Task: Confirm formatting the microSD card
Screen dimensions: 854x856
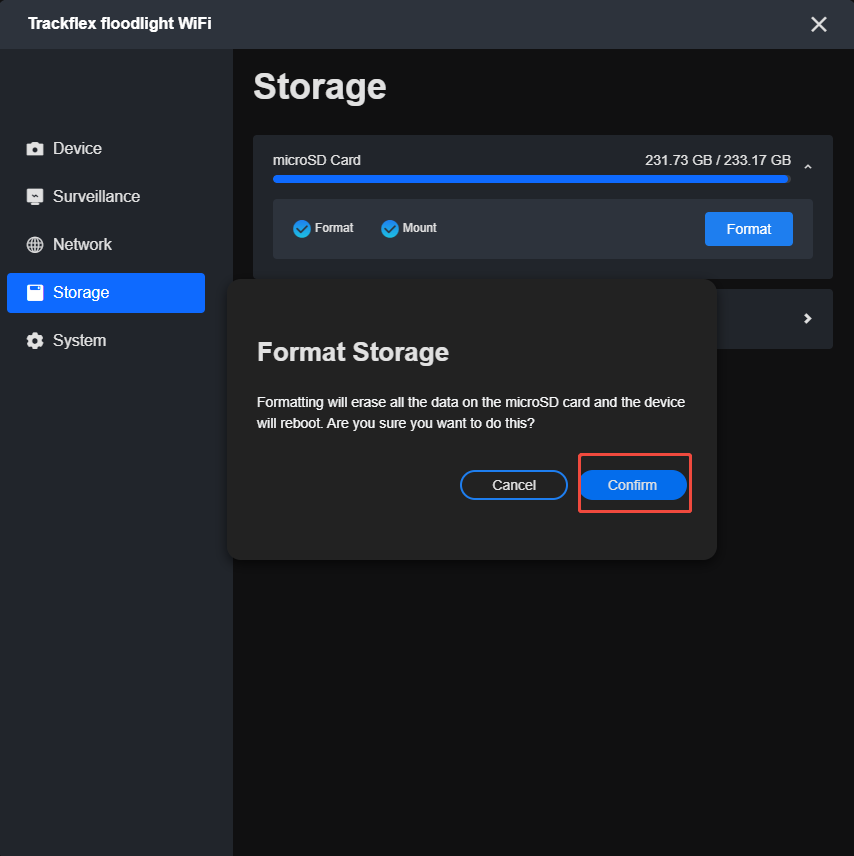Action: (x=633, y=485)
